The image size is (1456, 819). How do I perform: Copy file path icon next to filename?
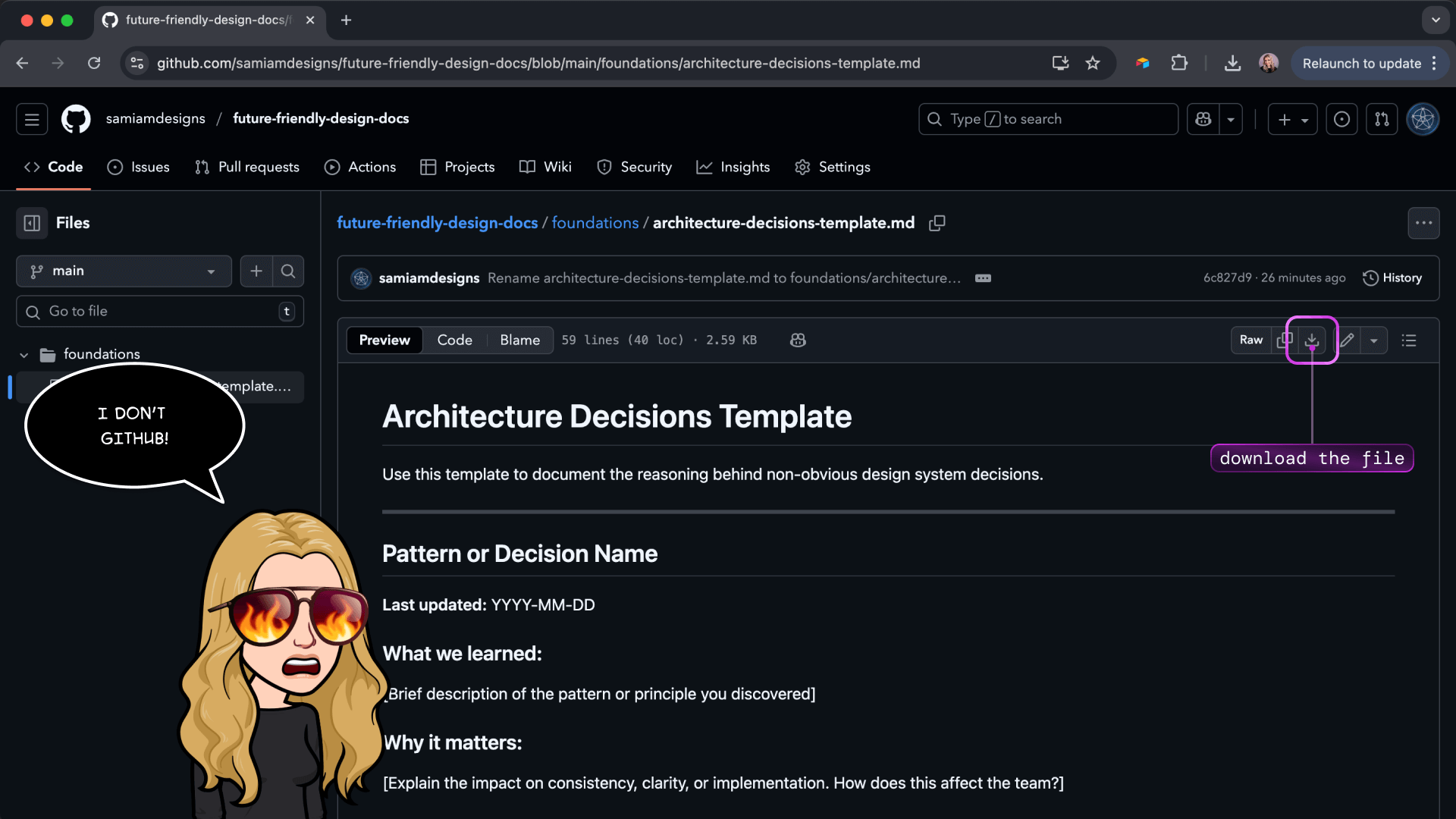937,223
